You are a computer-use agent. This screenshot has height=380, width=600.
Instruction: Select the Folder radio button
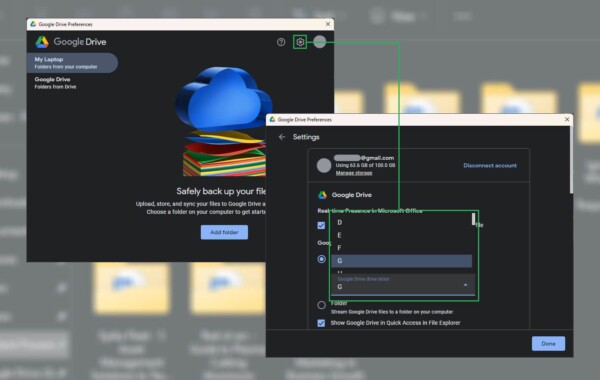pos(321,305)
